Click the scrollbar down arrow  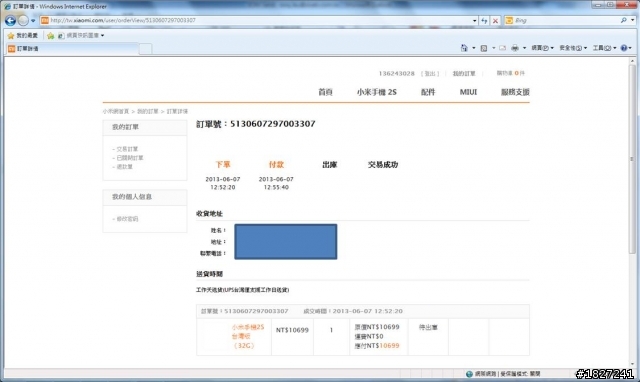pyautogui.click(x=632, y=364)
